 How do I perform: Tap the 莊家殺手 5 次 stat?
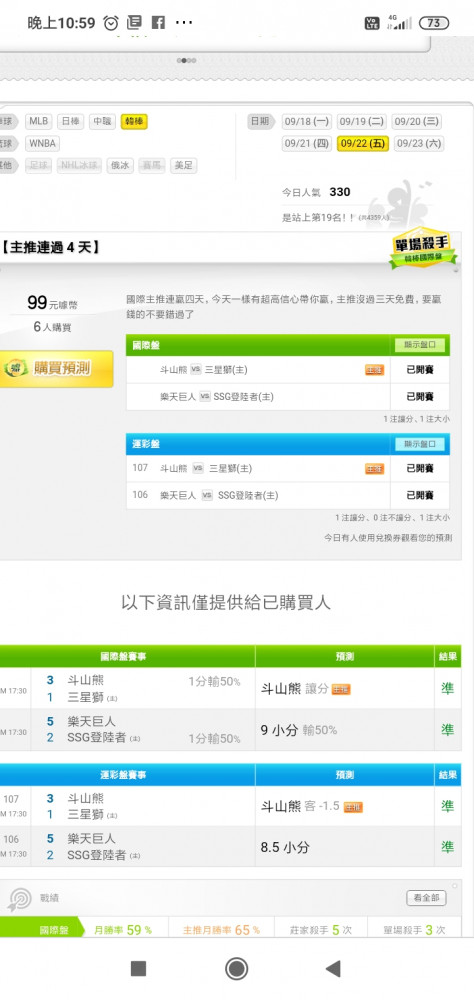tap(321, 930)
